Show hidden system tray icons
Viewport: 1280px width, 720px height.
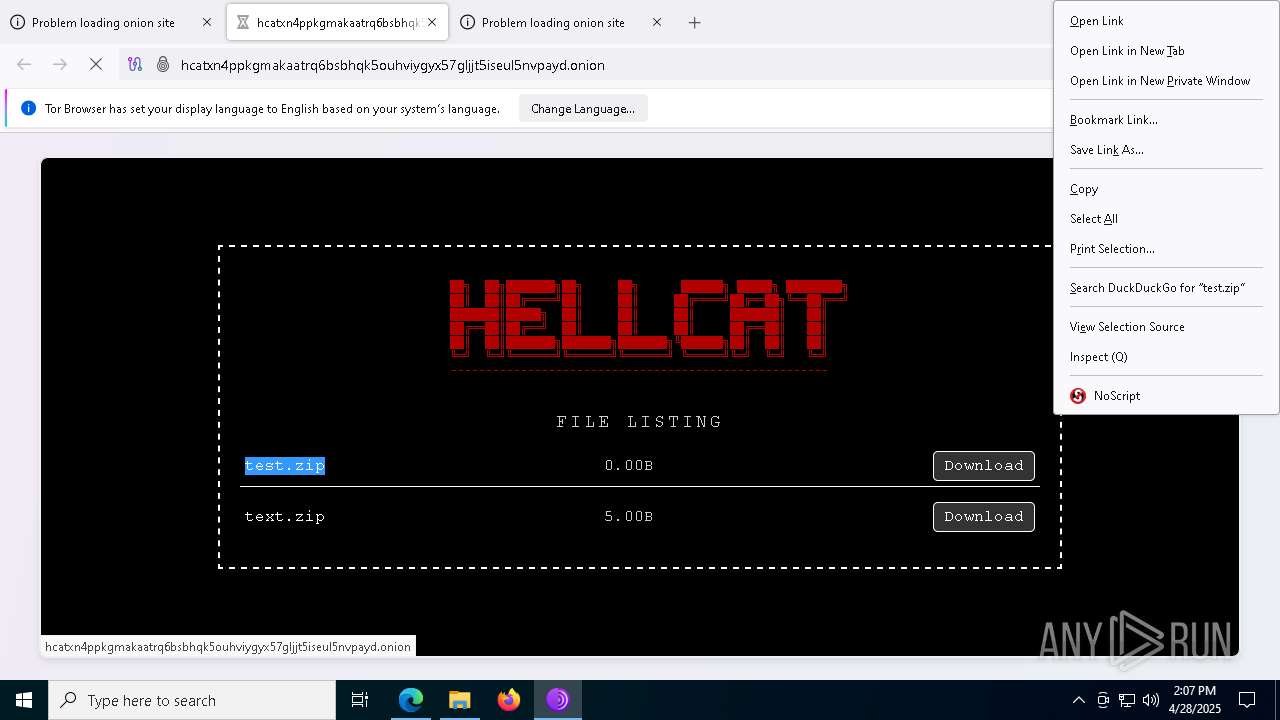coord(1079,700)
